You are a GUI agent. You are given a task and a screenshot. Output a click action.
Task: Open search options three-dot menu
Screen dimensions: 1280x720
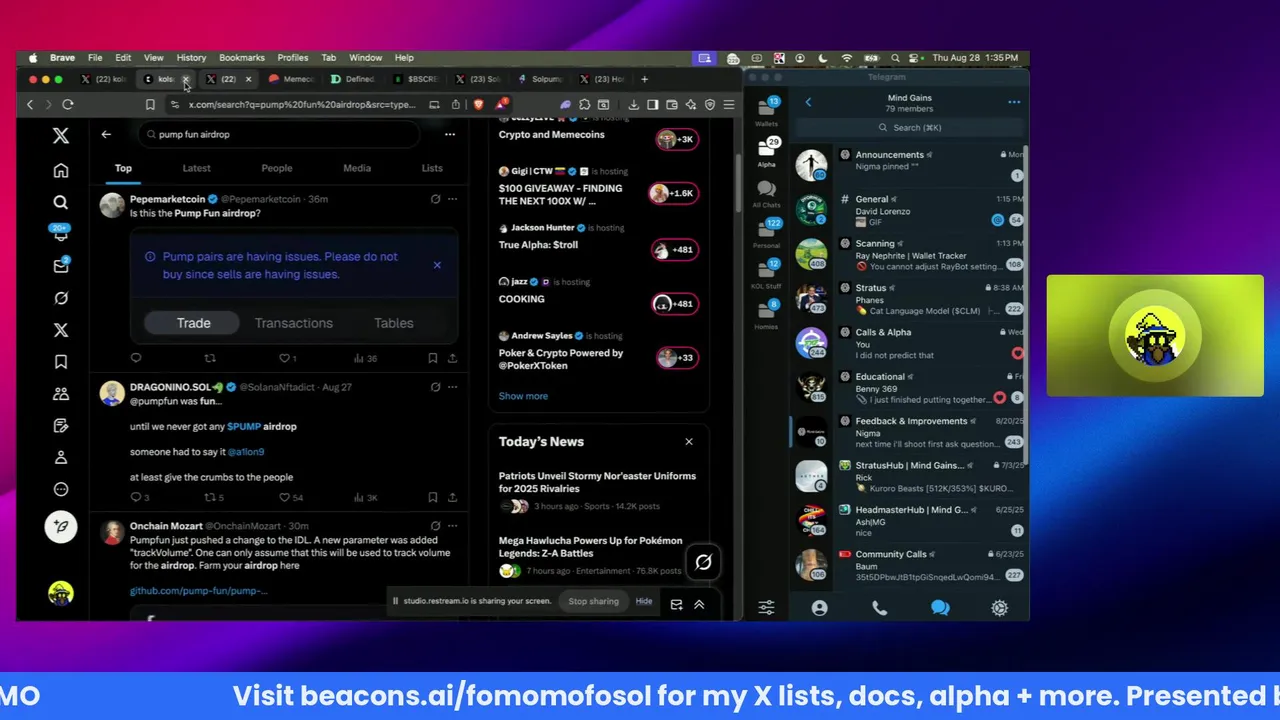[450, 134]
